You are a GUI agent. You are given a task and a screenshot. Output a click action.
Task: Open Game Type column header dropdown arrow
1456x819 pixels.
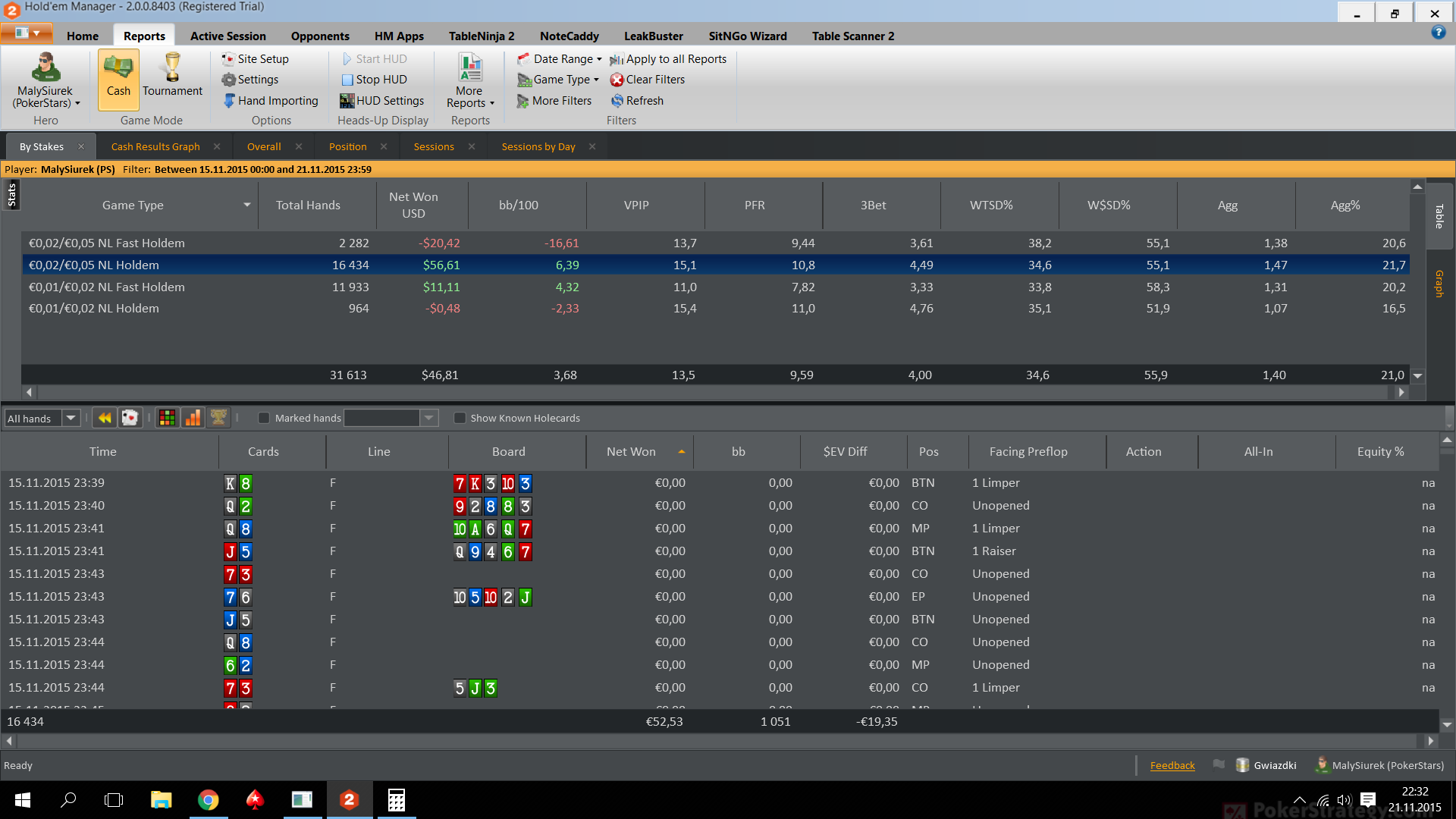pyautogui.click(x=247, y=205)
